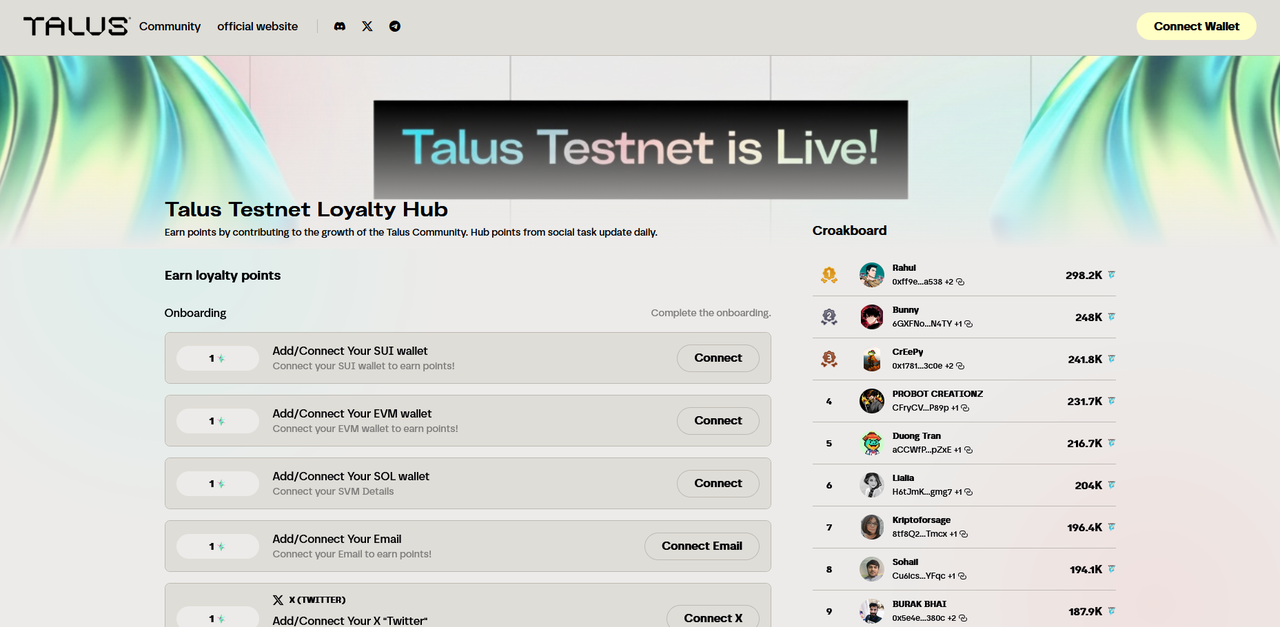Open the Telegram icon in header
This screenshot has width=1280, height=627.
pos(395,27)
